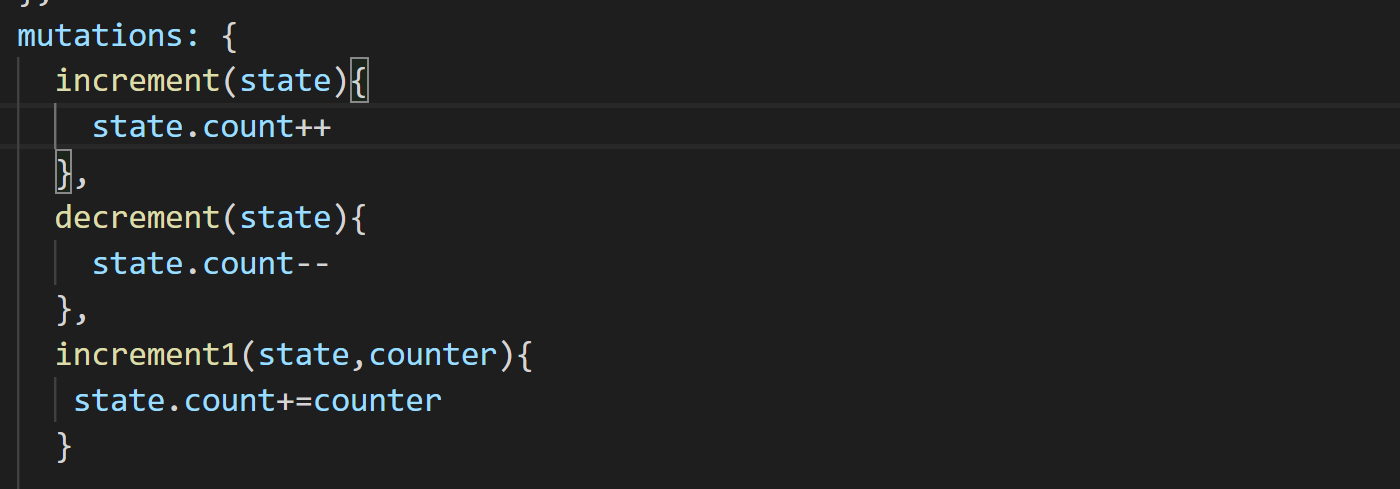The width and height of the screenshot is (1400, 489).
Task: Click the opening brace after increment1(state,counter)
Action: point(526,355)
